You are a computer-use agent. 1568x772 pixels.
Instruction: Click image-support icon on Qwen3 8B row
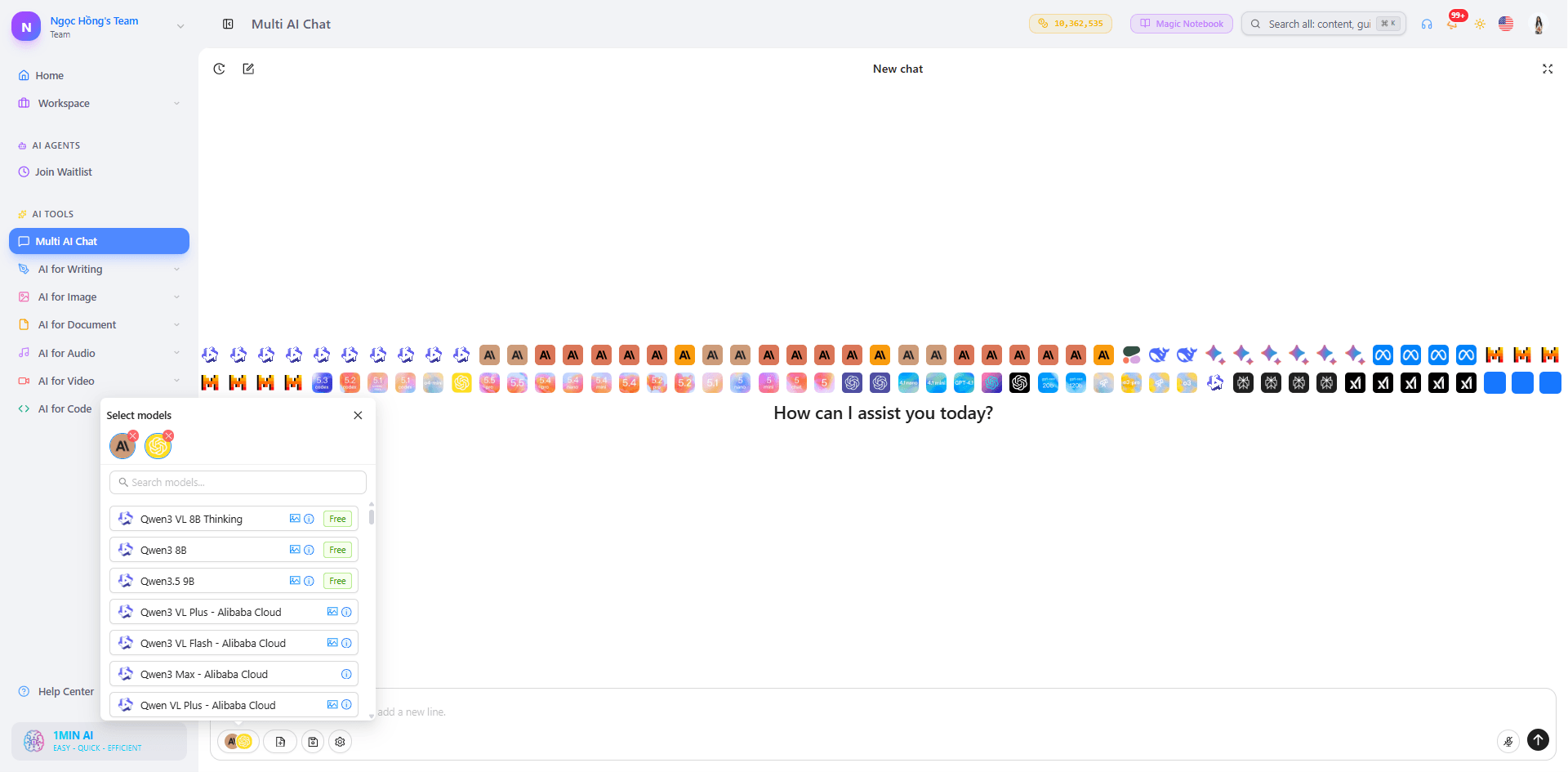pyautogui.click(x=295, y=550)
